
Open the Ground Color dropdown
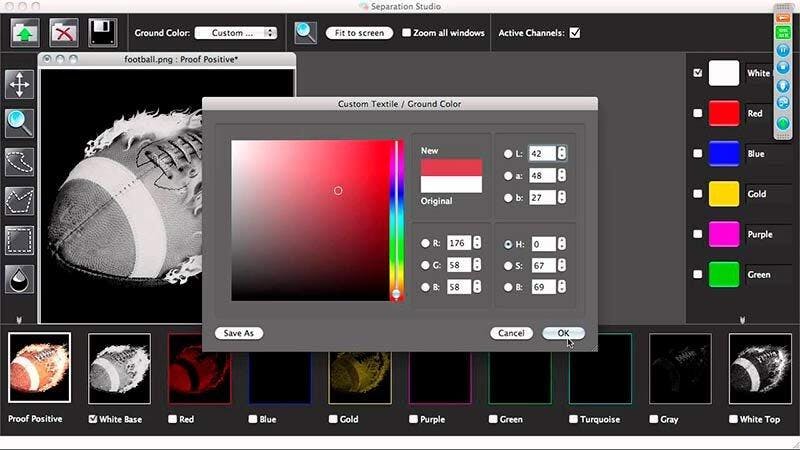pos(236,33)
